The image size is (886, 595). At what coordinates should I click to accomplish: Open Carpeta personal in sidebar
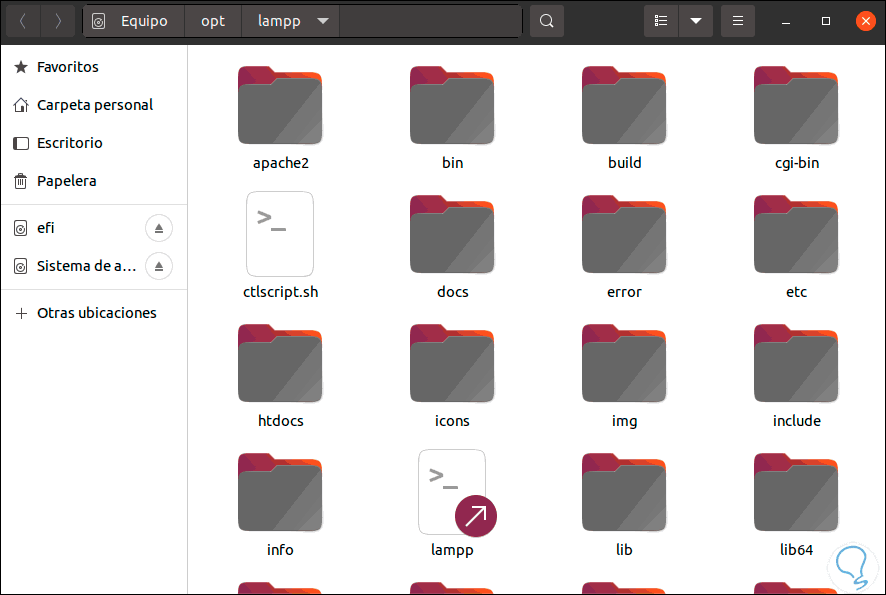click(94, 105)
